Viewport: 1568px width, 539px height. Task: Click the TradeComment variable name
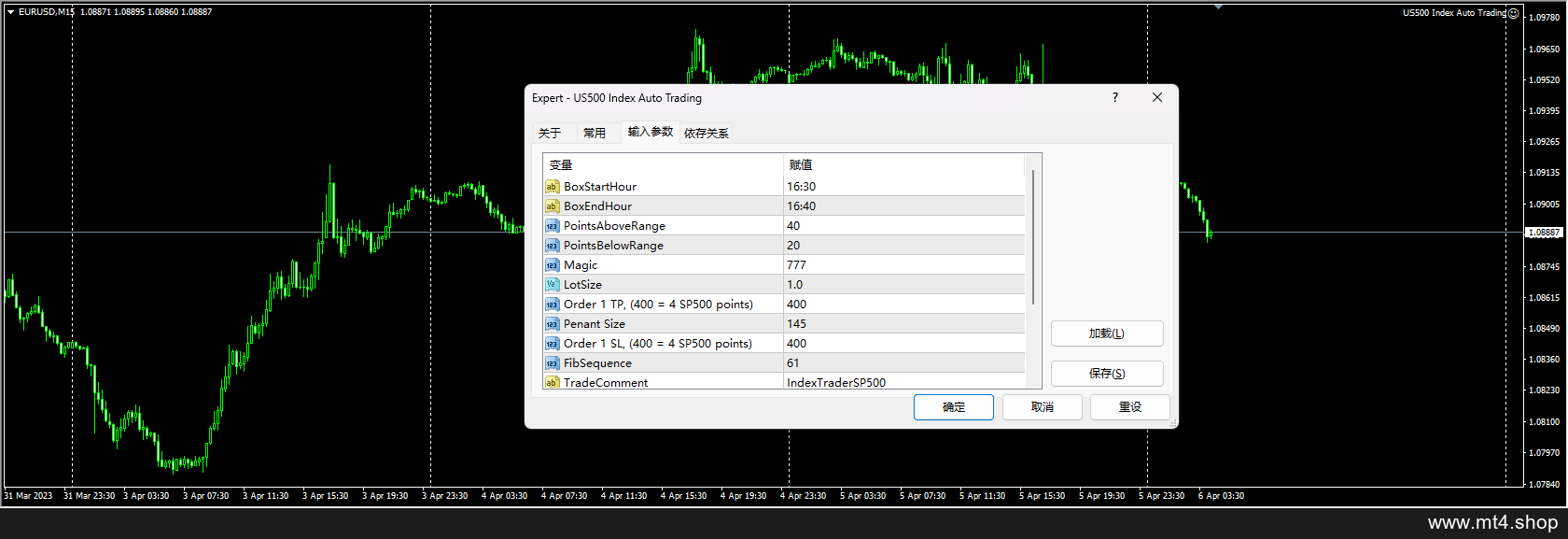606,382
